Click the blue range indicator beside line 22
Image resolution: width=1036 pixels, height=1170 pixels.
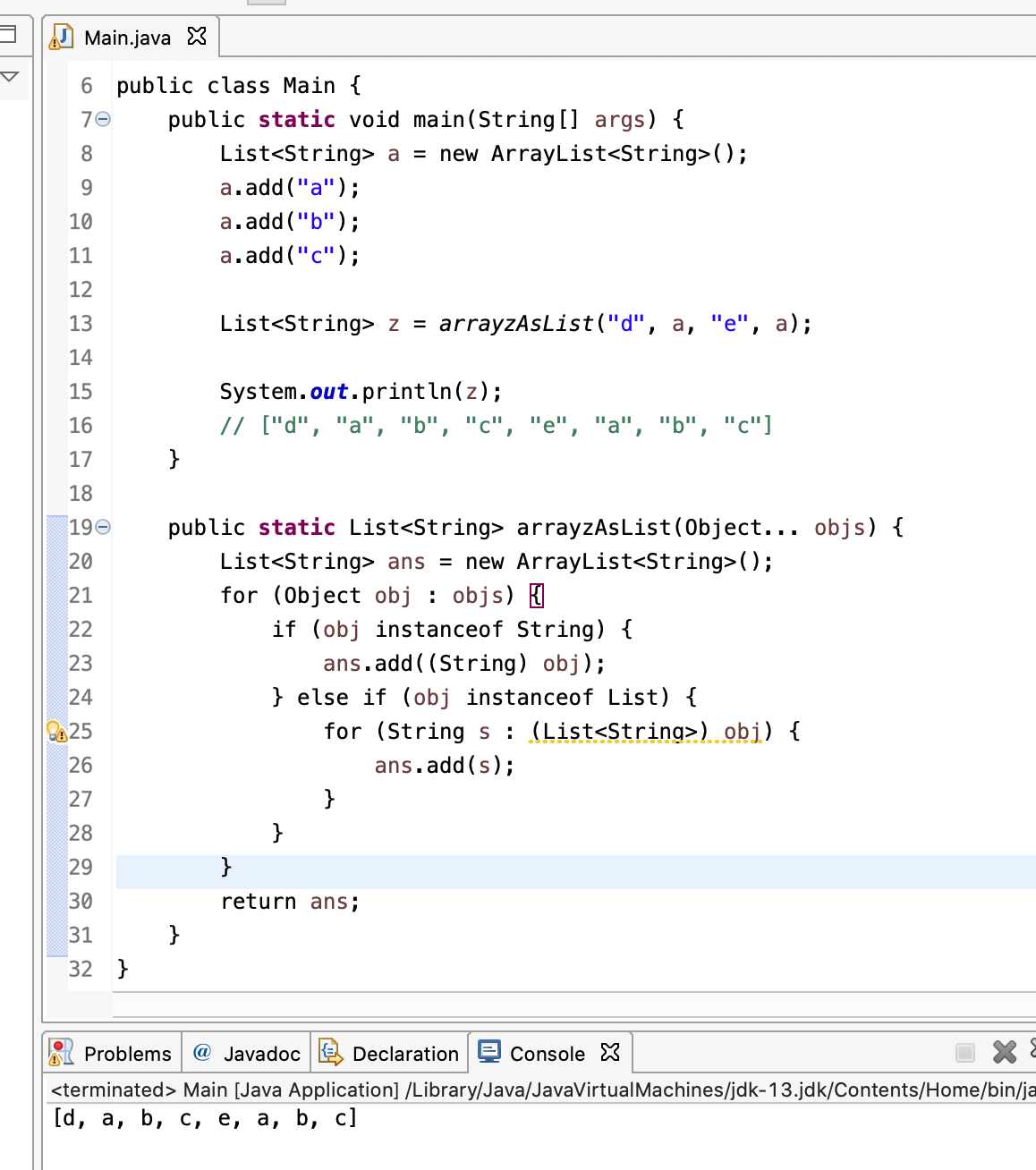pyautogui.click(x=57, y=630)
